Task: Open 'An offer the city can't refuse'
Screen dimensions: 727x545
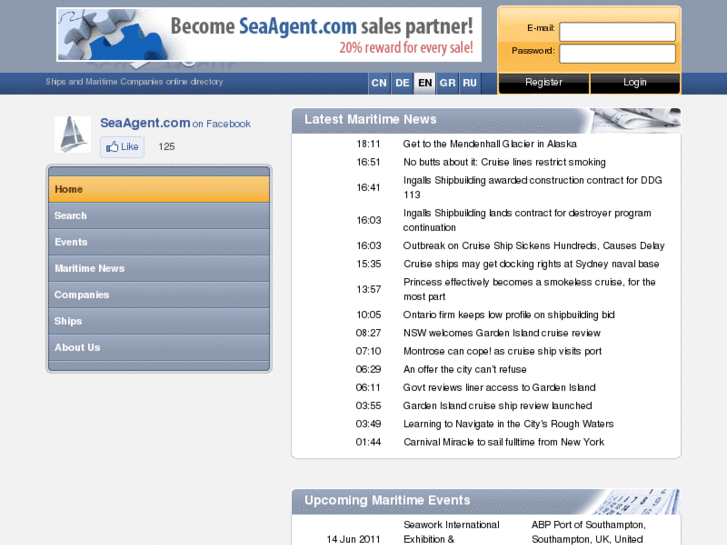Action: coord(465,369)
